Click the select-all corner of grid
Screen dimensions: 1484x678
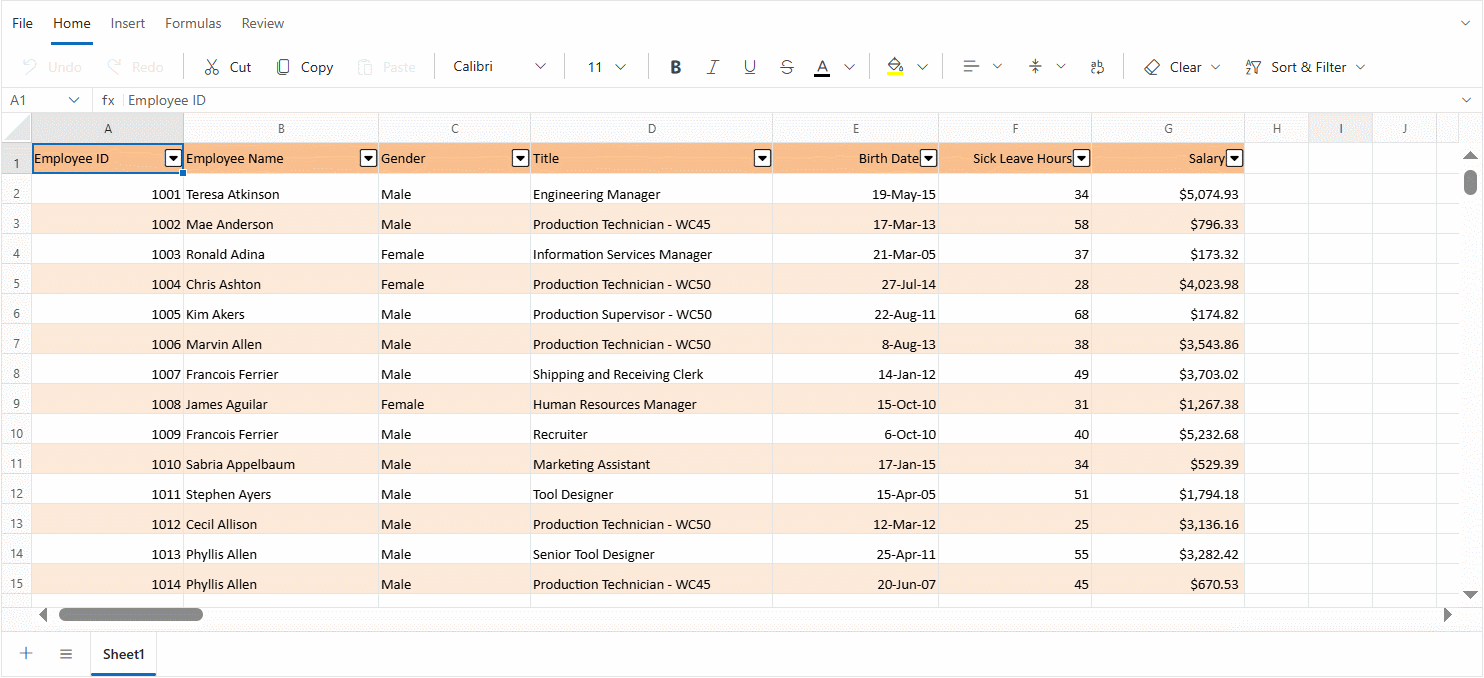pyautogui.click(x=16, y=128)
